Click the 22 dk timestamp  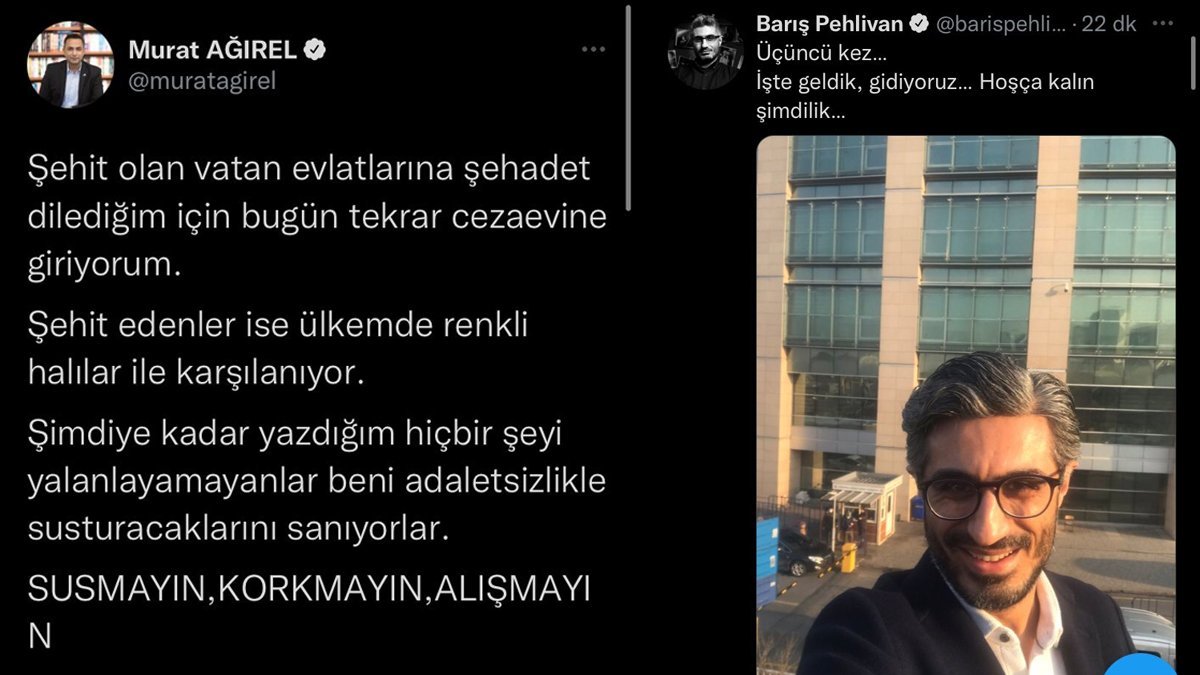tap(1109, 24)
